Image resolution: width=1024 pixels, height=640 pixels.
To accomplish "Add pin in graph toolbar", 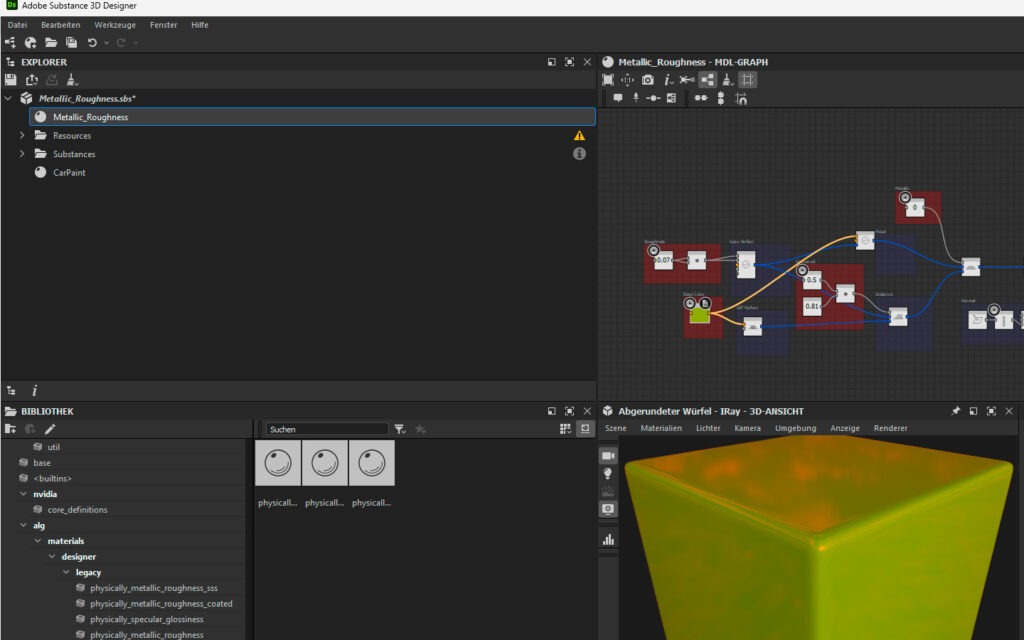I will coord(635,98).
